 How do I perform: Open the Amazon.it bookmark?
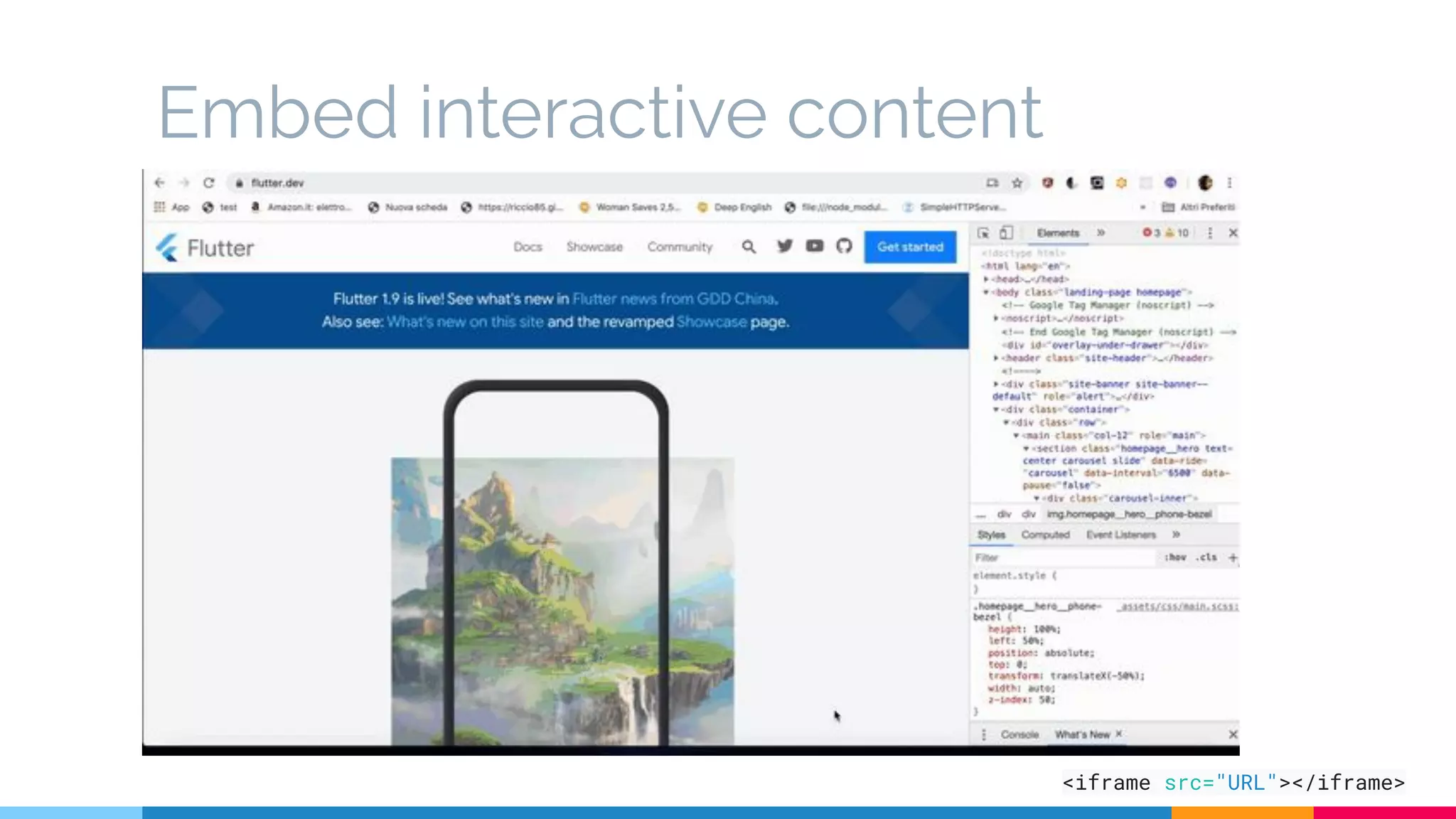tap(301, 207)
